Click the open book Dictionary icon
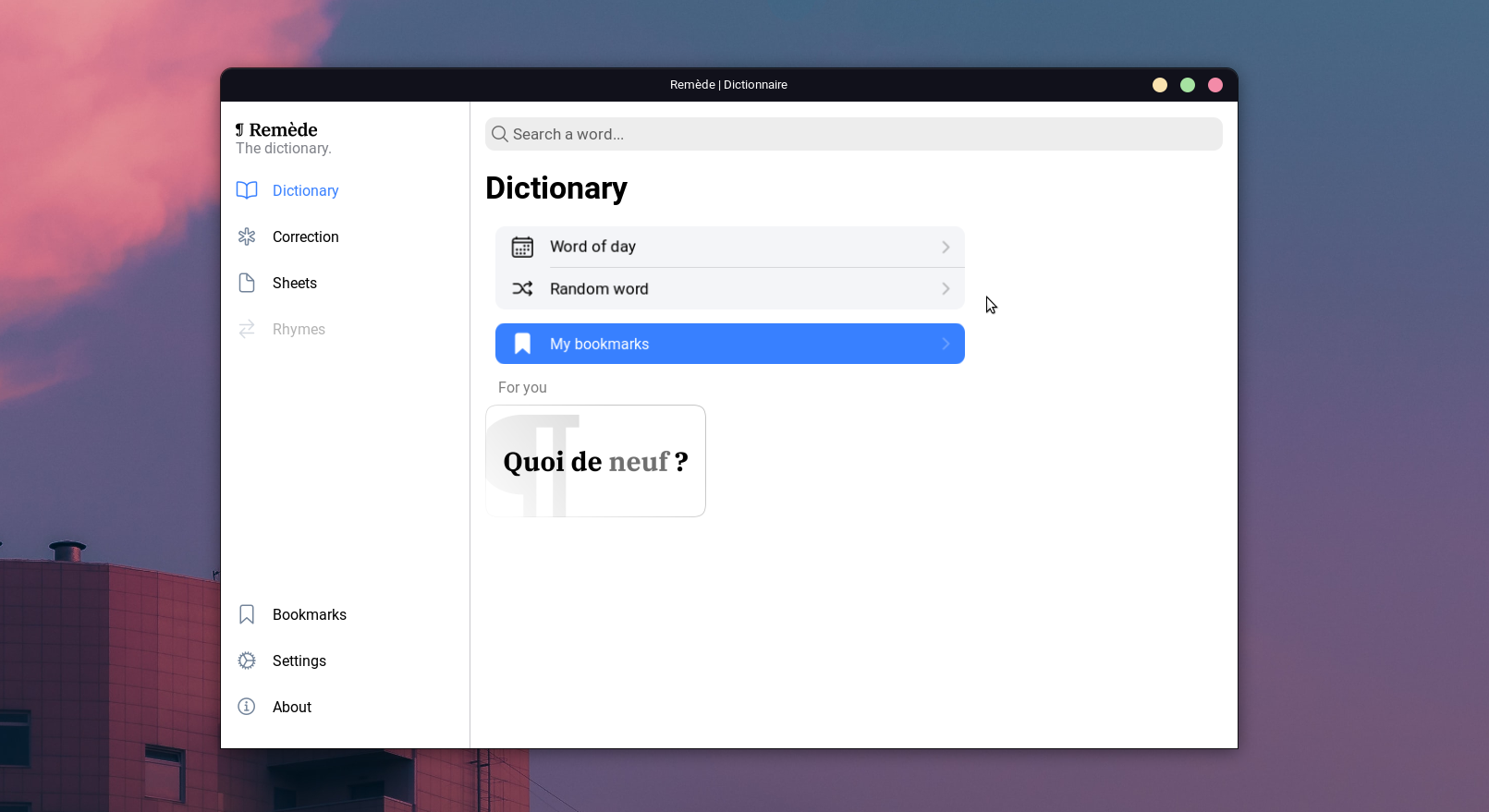 pos(247,190)
